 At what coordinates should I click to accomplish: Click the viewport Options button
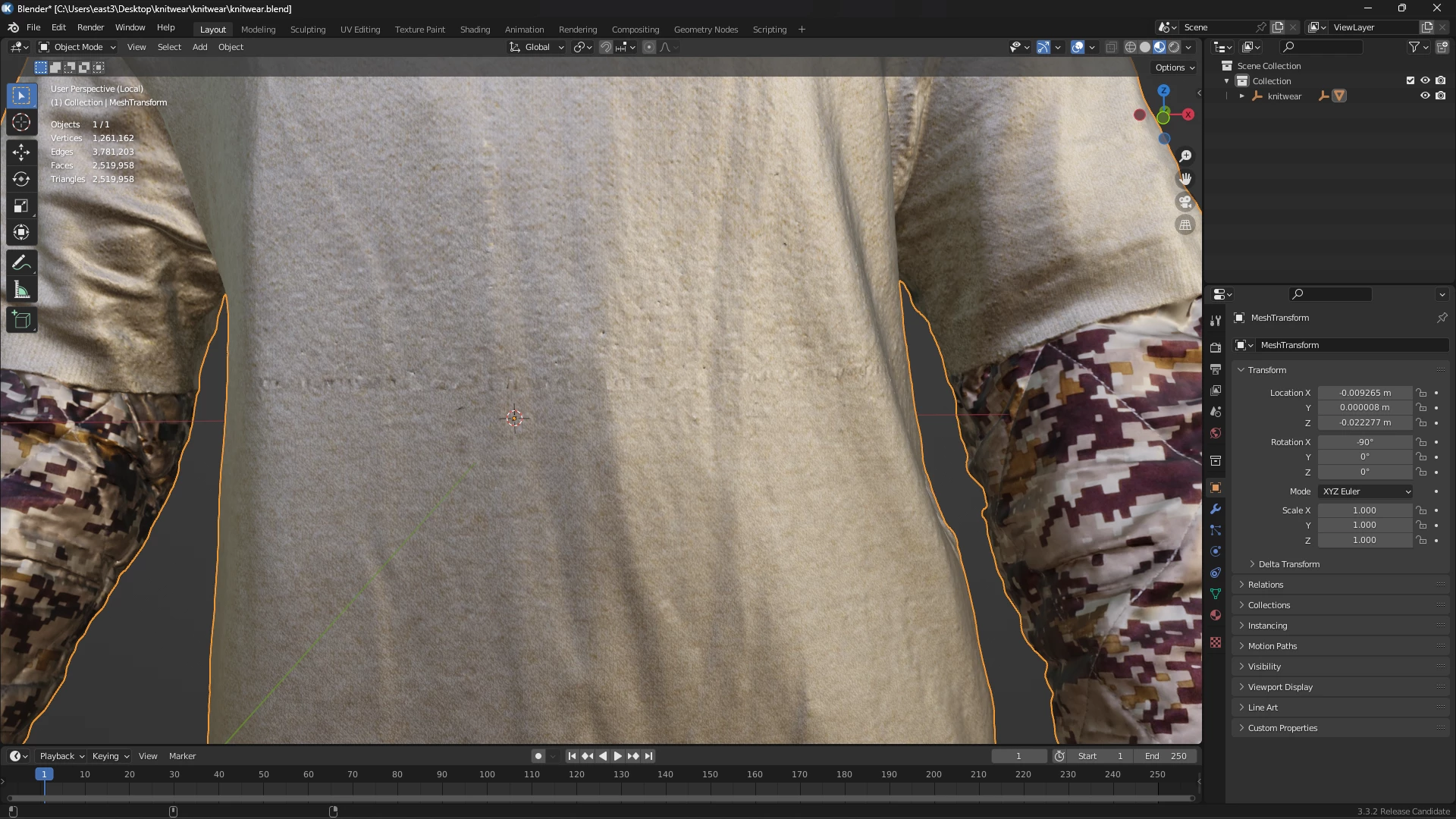[1174, 67]
